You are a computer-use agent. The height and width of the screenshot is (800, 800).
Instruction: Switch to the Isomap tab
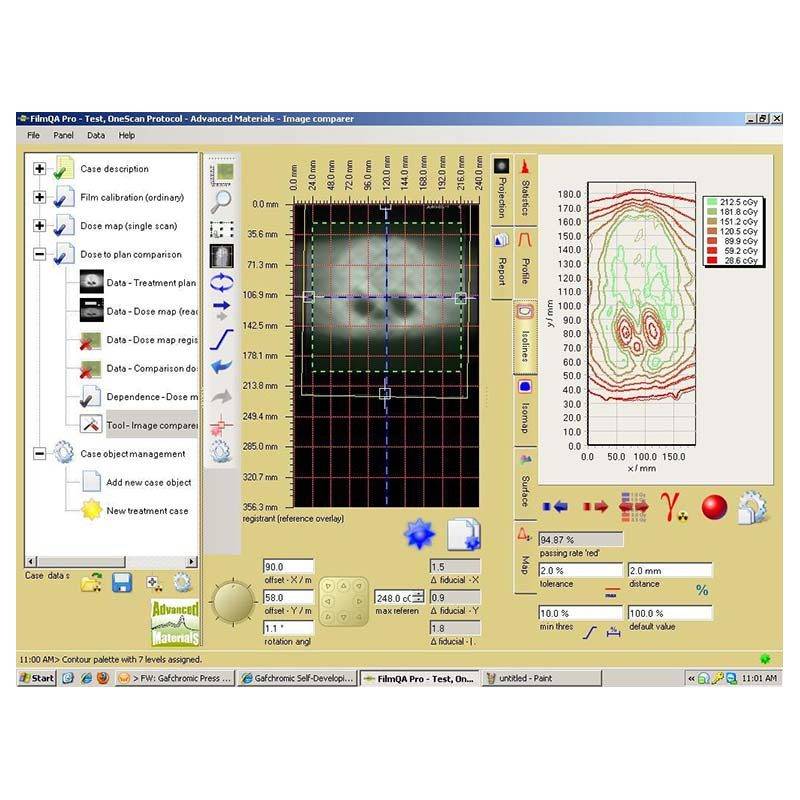(525, 410)
